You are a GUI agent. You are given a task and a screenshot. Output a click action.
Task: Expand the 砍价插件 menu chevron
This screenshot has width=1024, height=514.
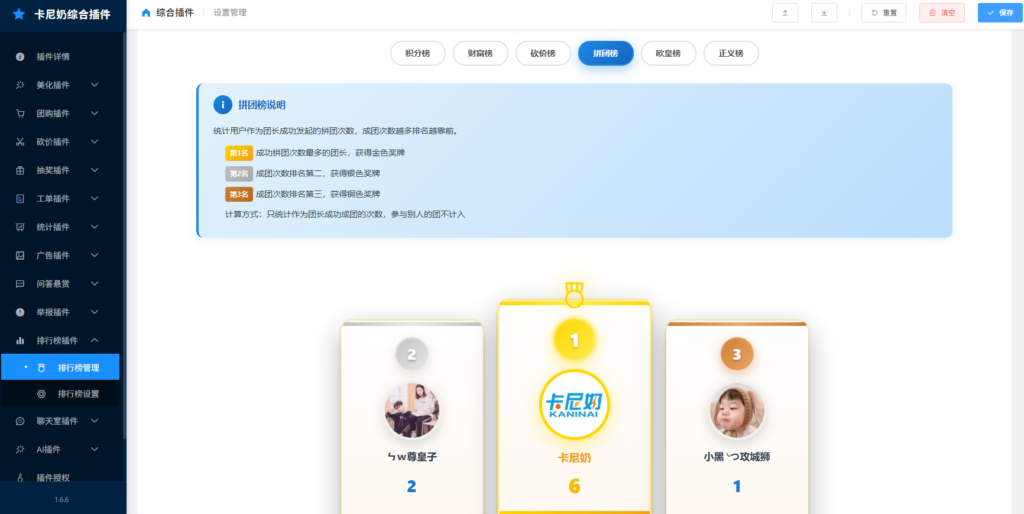coord(95,142)
